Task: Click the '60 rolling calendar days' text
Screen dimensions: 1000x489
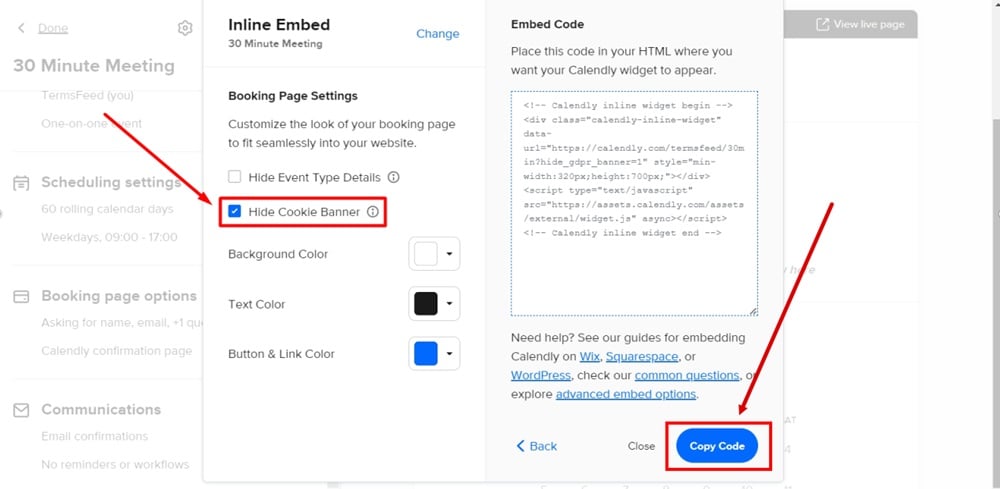Action: (107, 209)
